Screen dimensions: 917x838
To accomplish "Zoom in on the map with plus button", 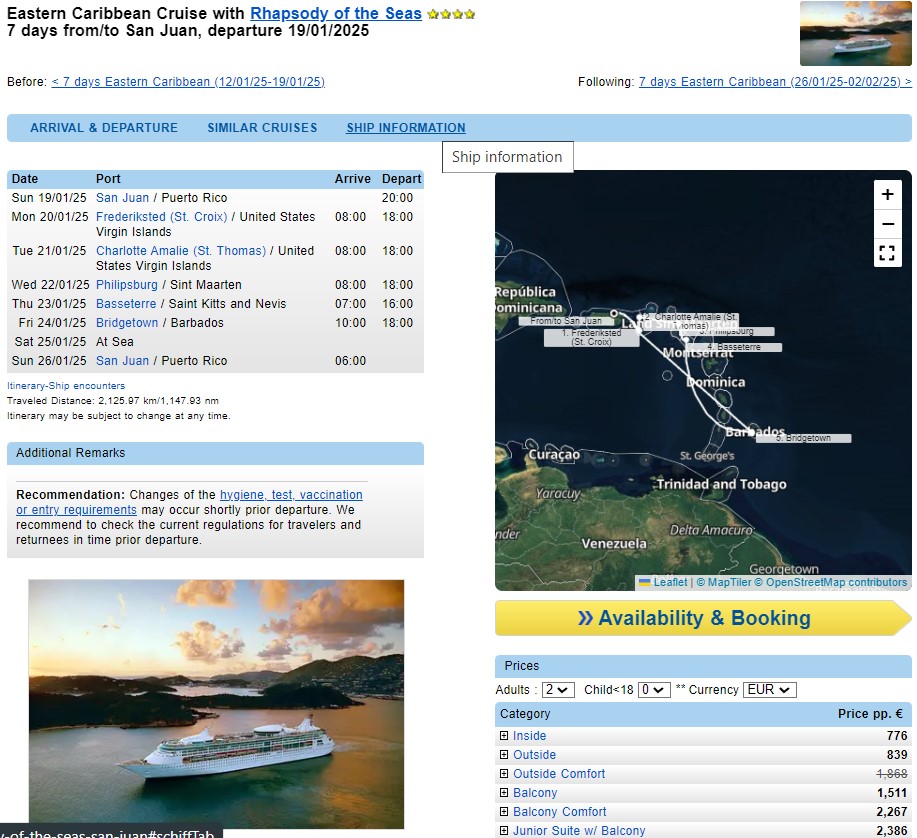I will pyautogui.click(x=887, y=194).
